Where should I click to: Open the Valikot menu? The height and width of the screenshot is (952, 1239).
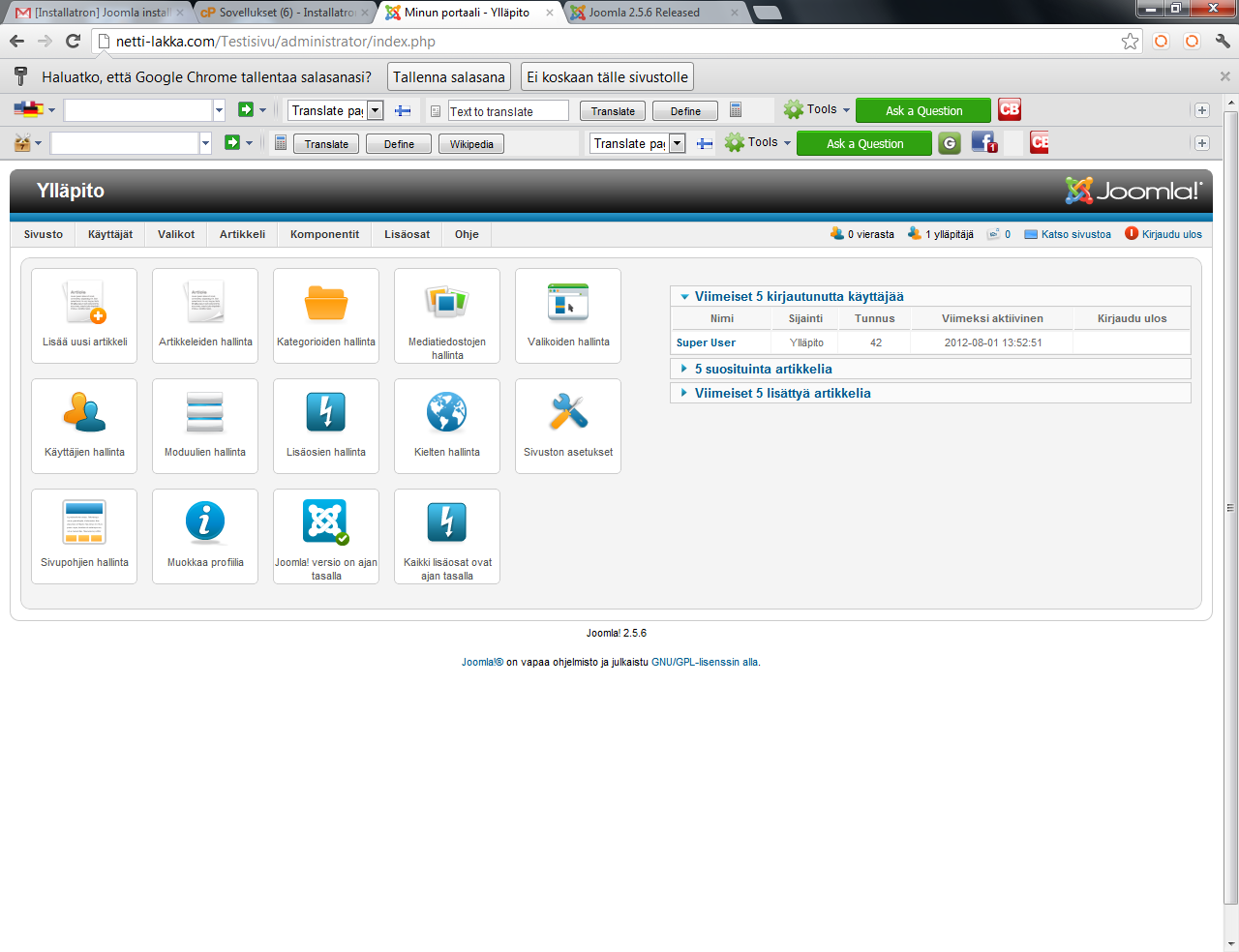pos(176,234)
